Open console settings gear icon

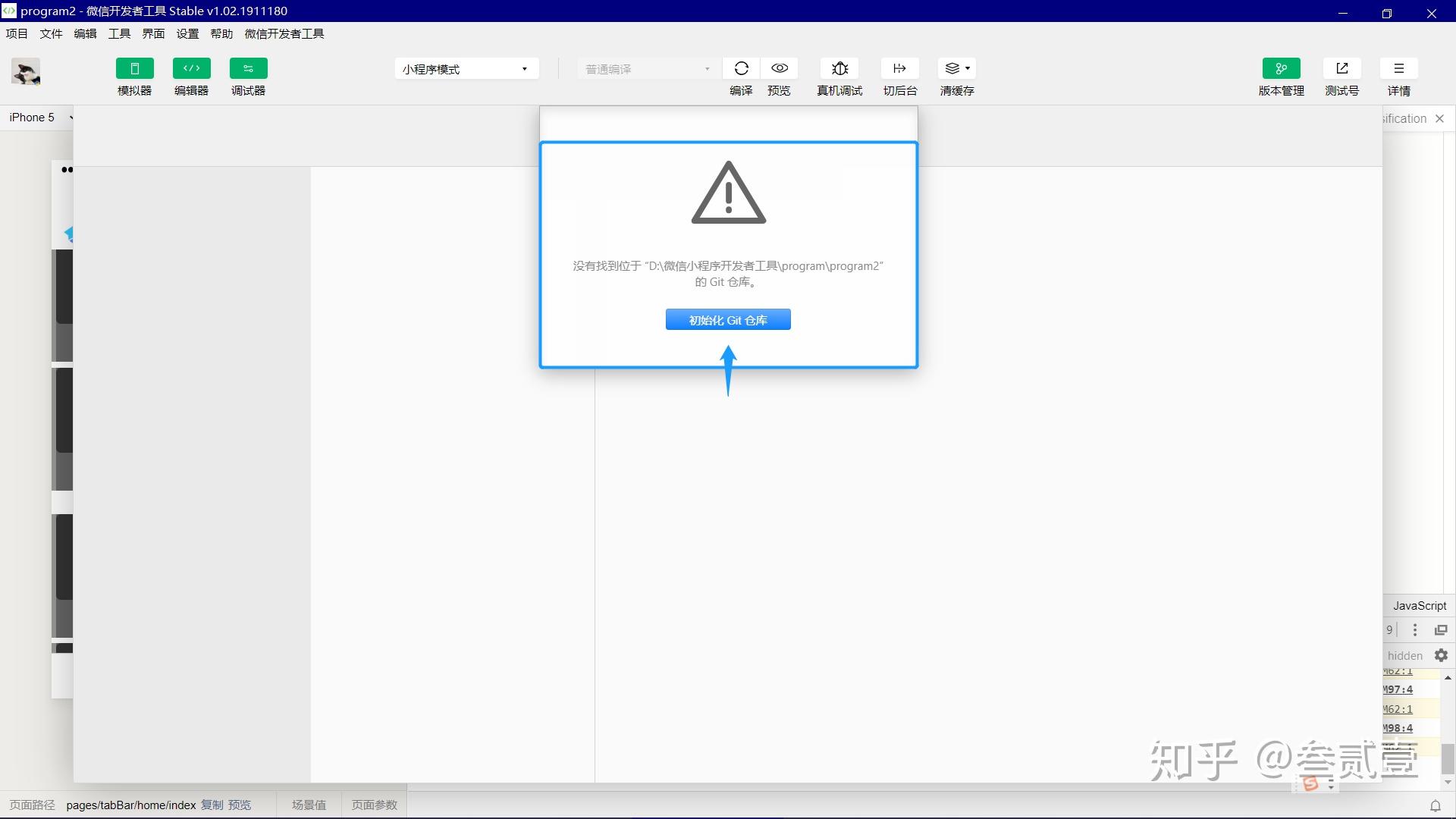pyautogui.click(x=1441, y=655)
